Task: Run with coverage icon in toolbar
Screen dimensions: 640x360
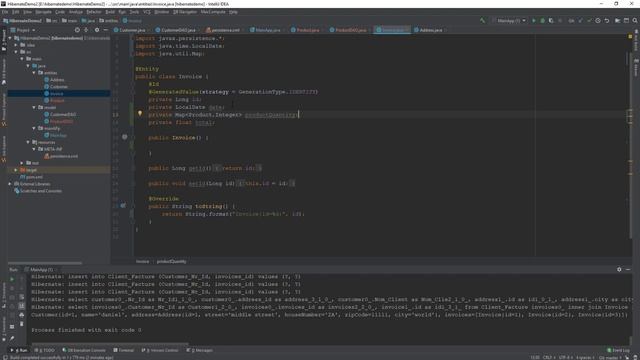Action: (551, 20)
